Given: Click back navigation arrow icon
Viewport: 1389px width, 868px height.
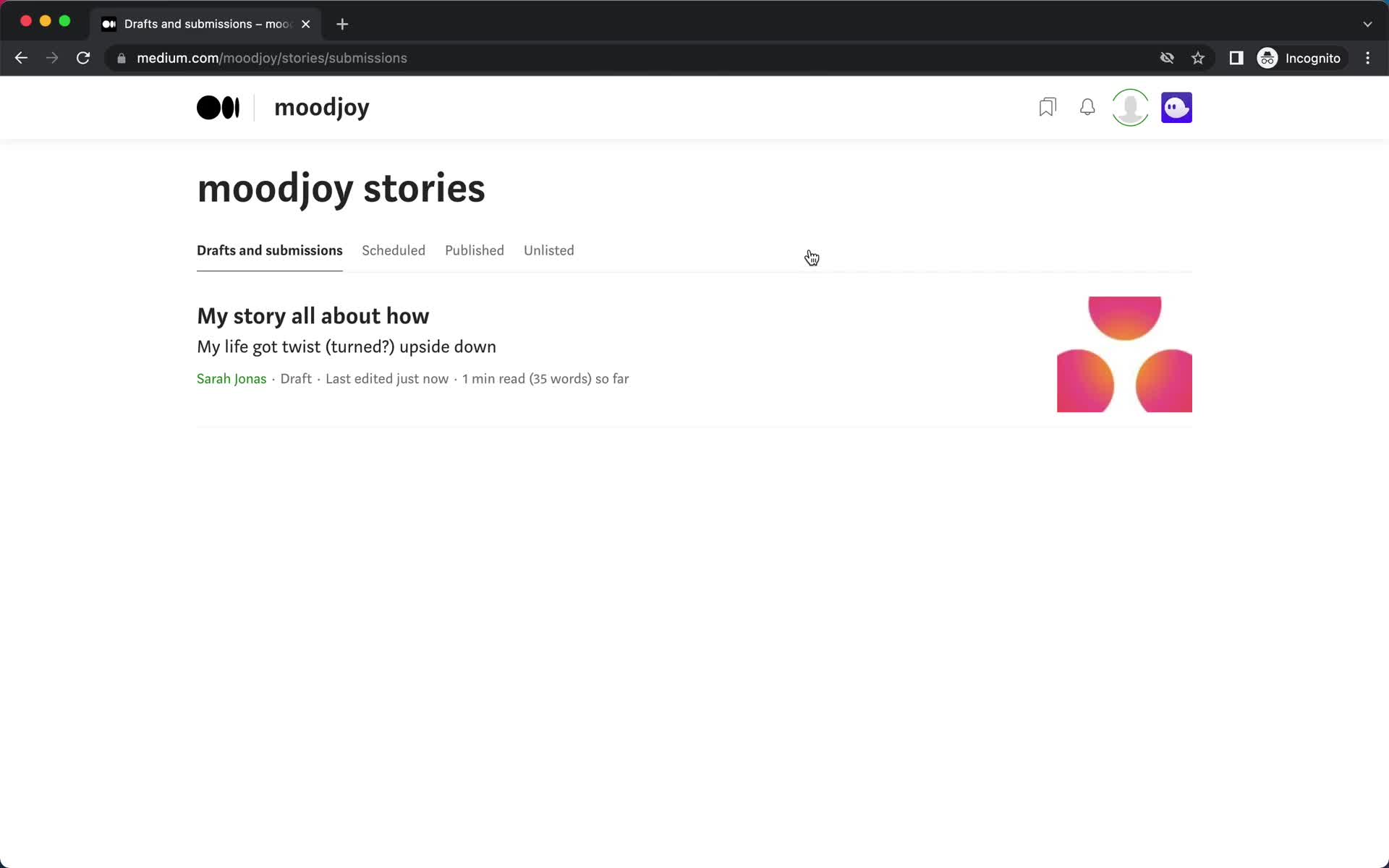Looking at the screenshot, I should point(22,58).
